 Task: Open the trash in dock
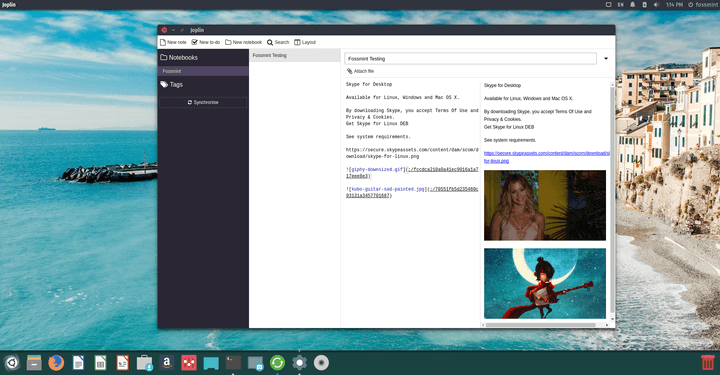point(708,362)
